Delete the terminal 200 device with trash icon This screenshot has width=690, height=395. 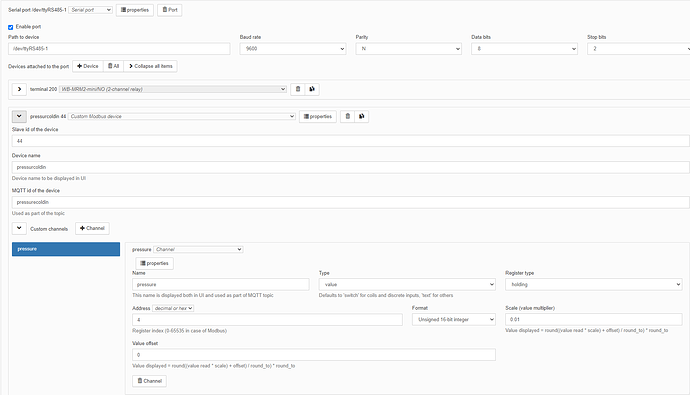pos(298,89)
